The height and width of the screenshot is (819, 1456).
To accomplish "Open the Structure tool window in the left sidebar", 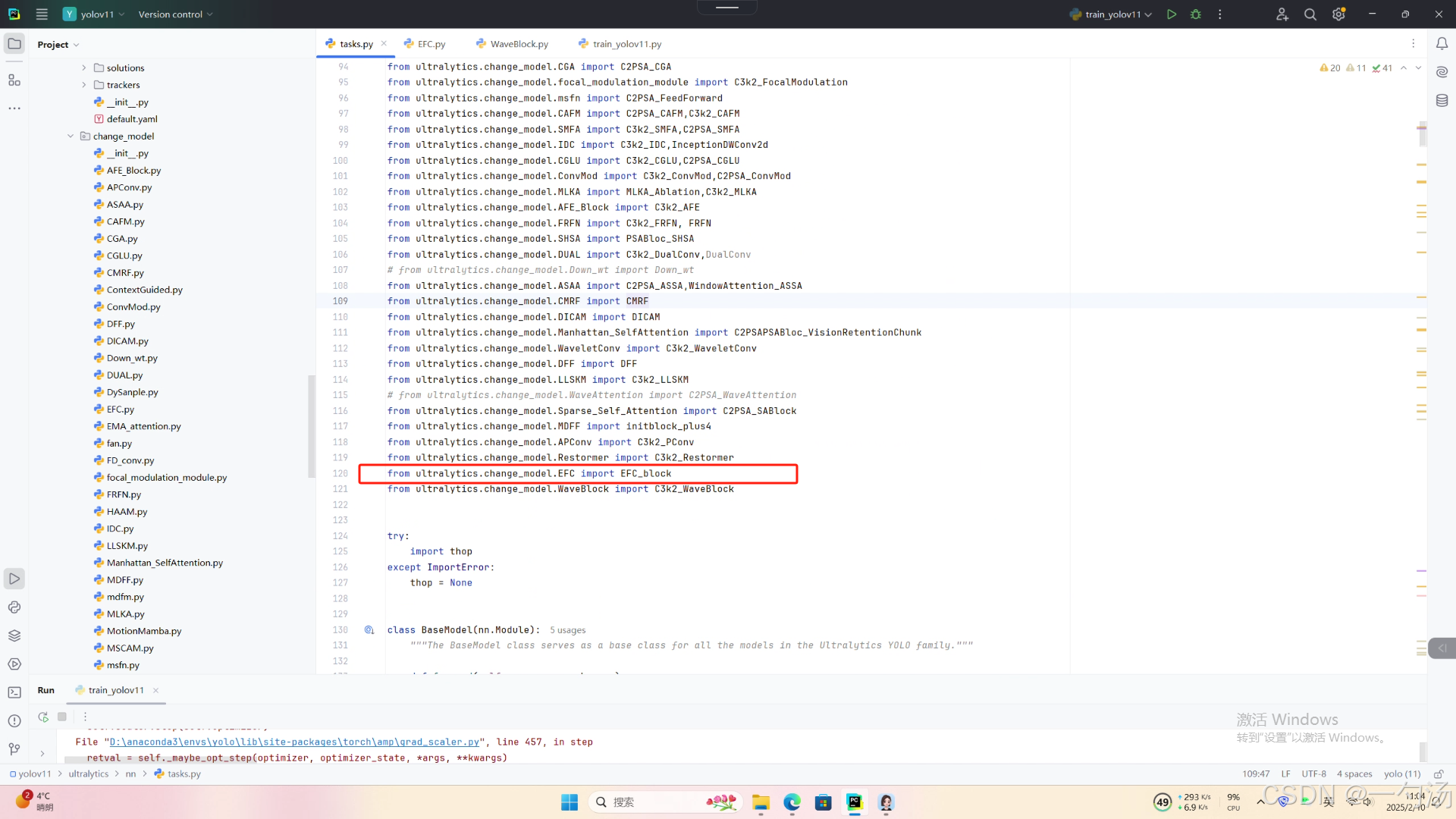I will [x=14, y=80].
